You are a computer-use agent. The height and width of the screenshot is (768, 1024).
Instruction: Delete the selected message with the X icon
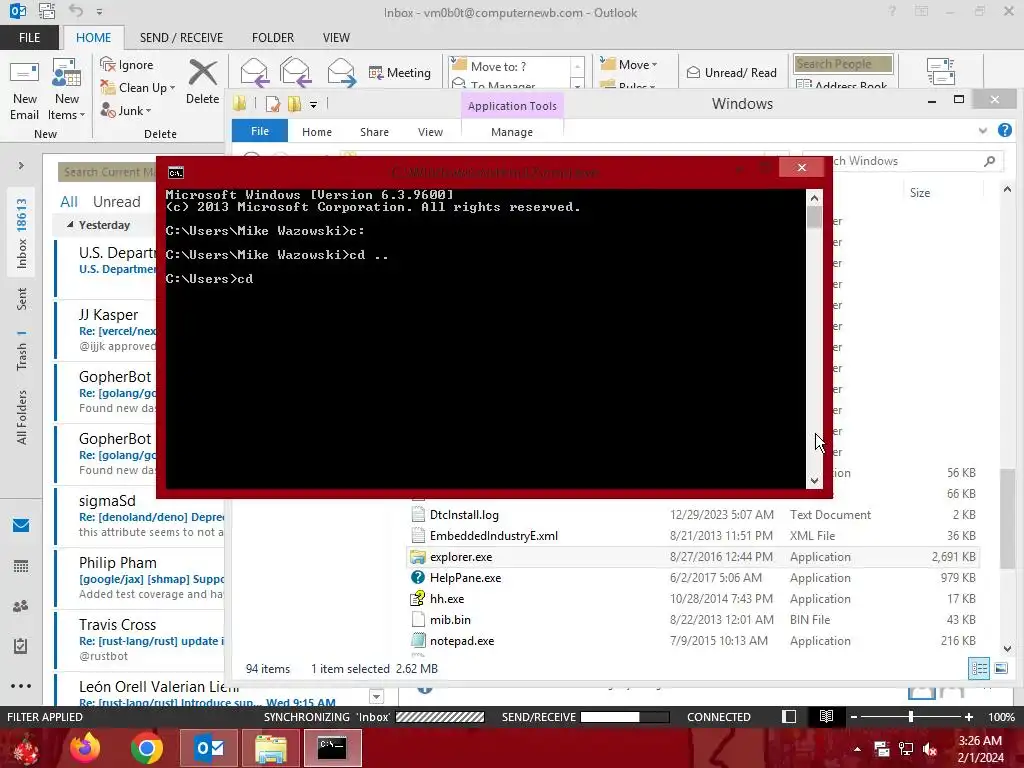point(202,82)
